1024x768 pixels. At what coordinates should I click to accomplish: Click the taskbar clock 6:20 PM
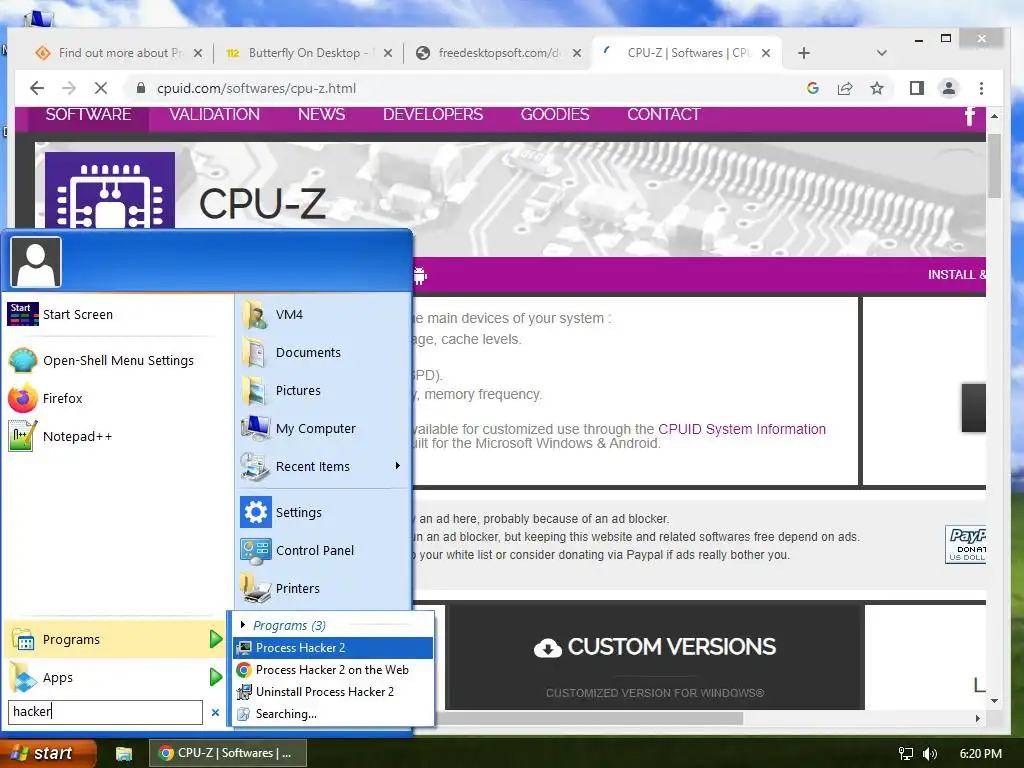tap(980, 754)
